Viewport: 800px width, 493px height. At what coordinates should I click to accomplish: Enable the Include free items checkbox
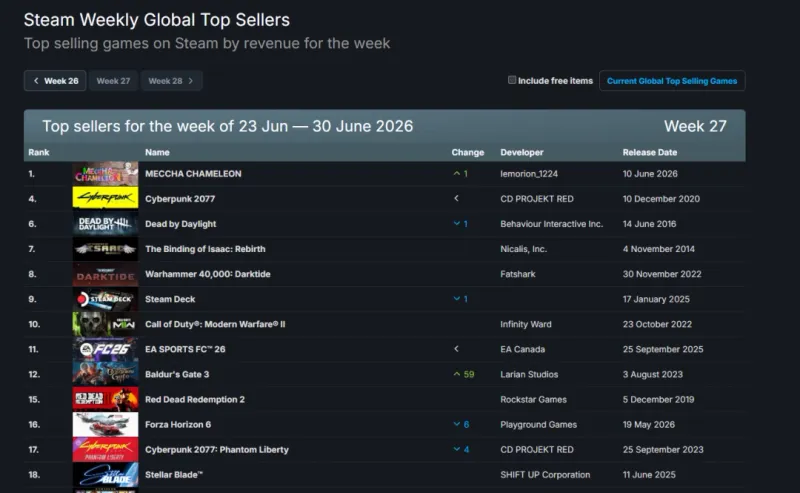pos(512,80)
